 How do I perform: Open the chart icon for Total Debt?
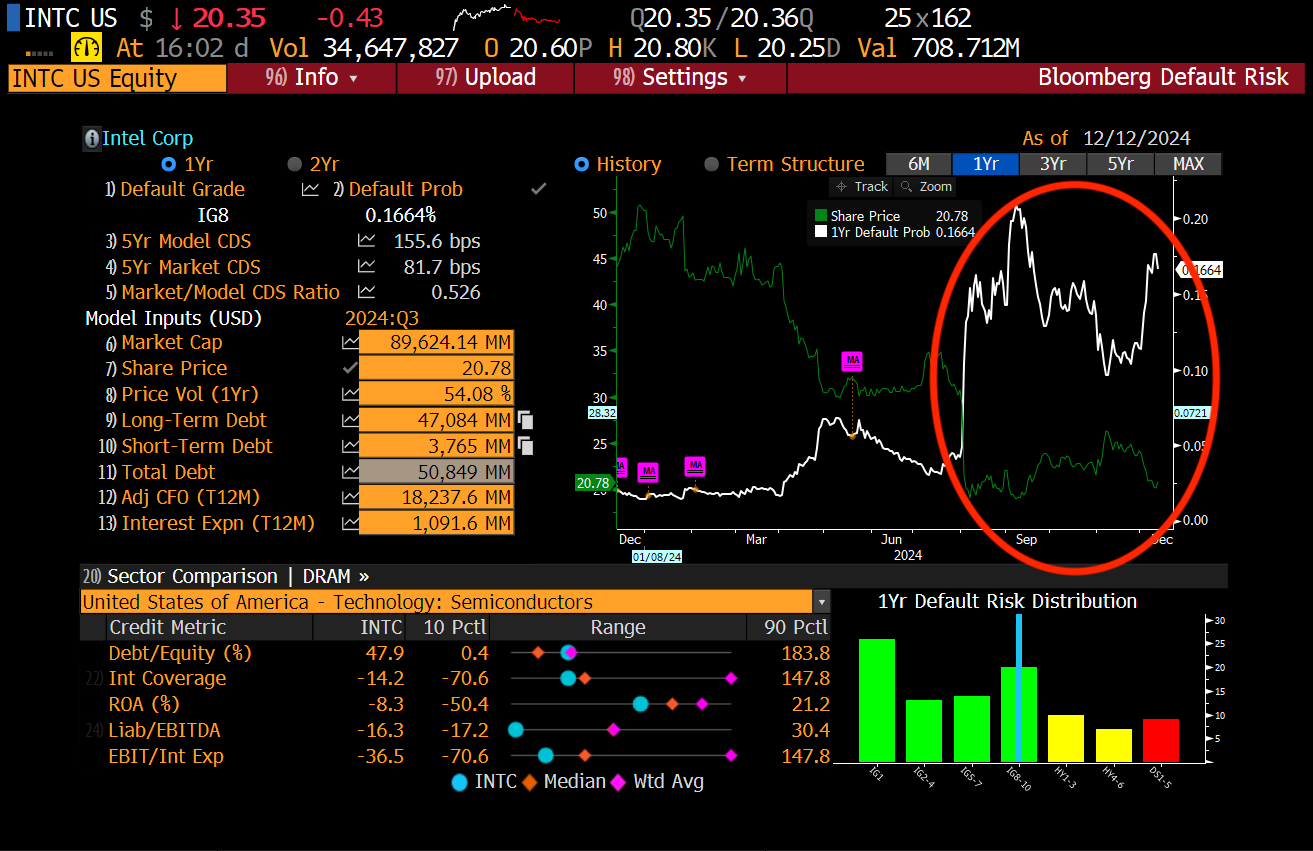point(350,472)
